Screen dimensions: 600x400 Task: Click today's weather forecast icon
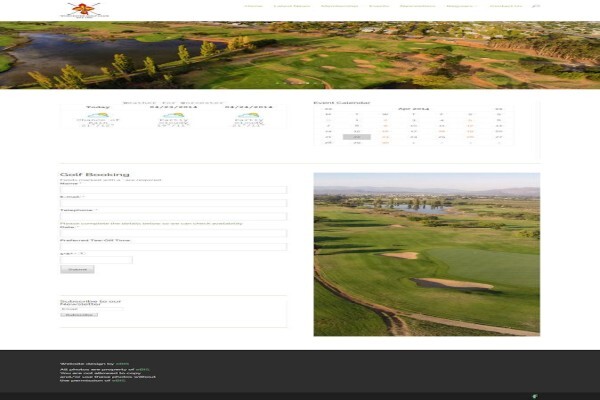[x=98, y=116]
